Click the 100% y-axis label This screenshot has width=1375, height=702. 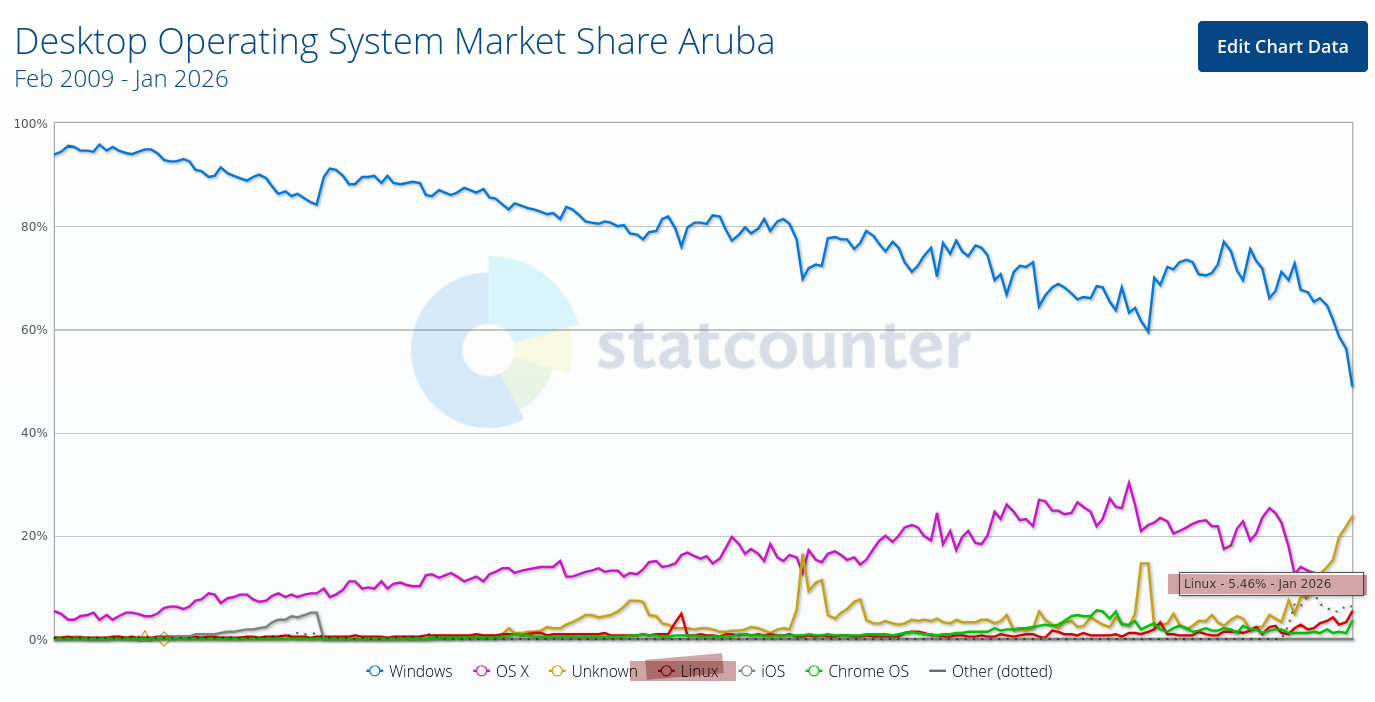click(30, 124)
